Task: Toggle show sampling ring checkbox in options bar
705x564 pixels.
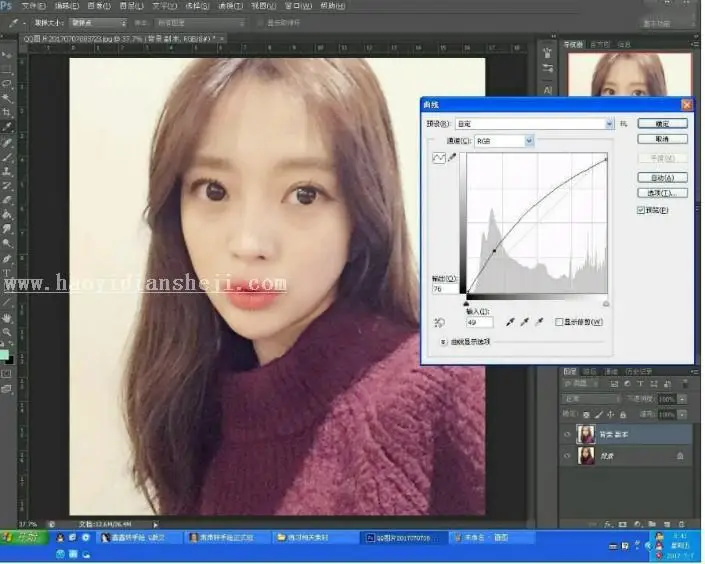Action: click(x=260, y=22)
